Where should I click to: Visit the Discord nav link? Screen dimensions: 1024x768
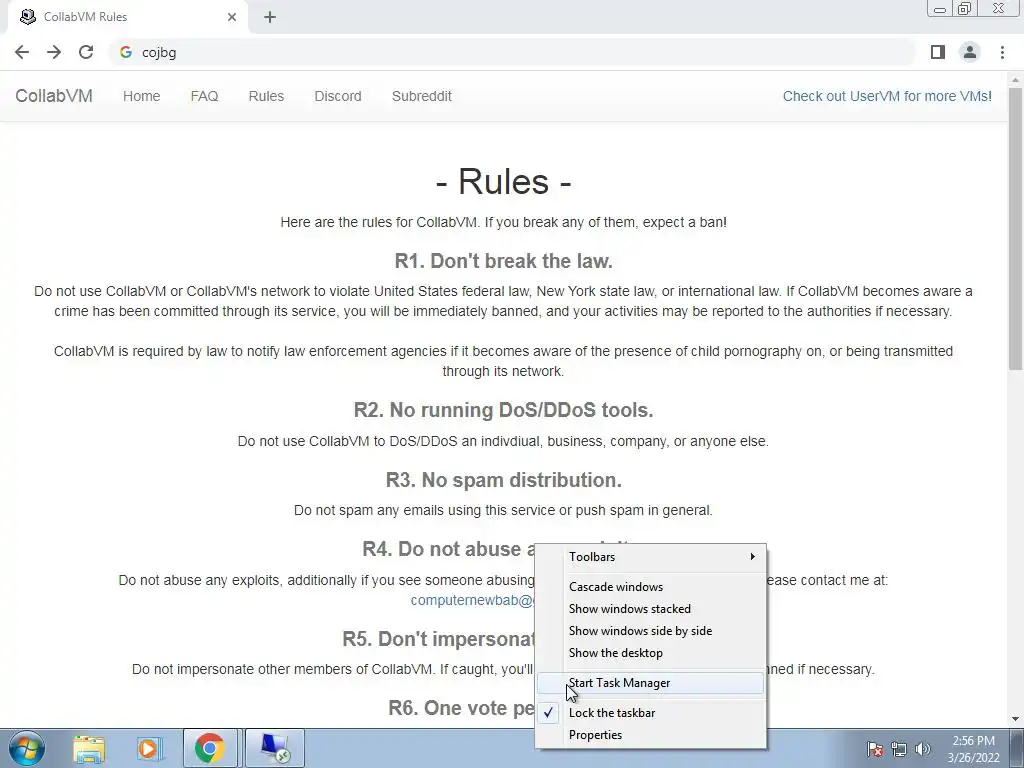338,96
